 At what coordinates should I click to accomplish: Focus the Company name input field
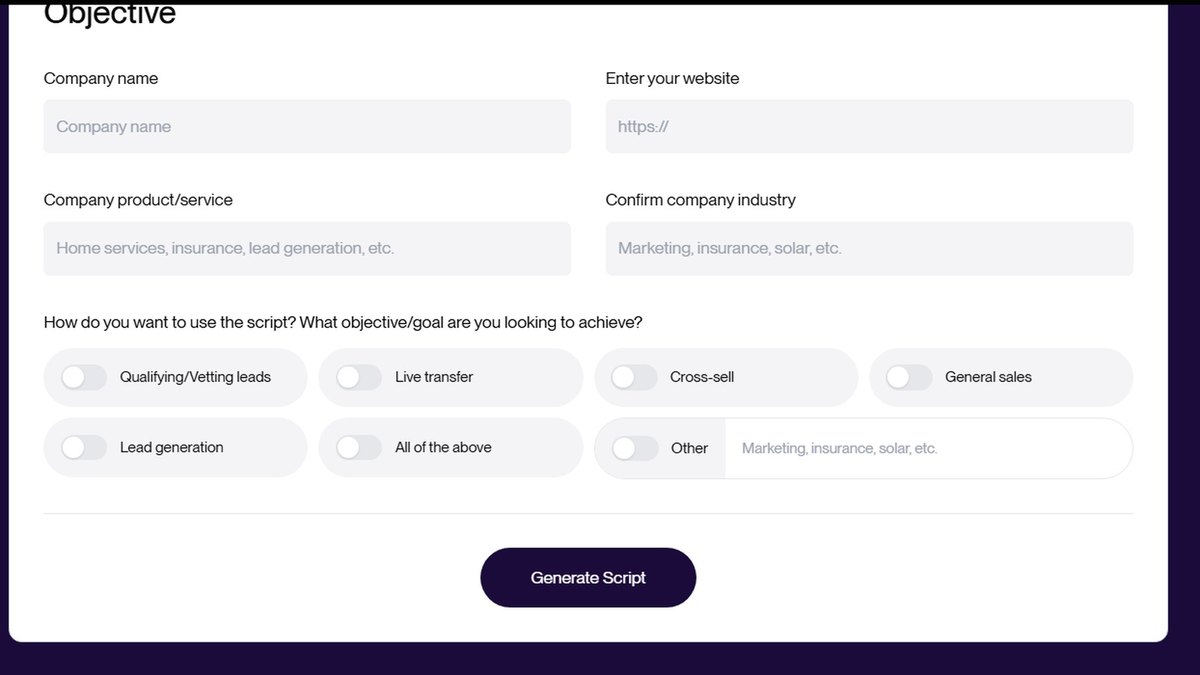pos(307,126)
